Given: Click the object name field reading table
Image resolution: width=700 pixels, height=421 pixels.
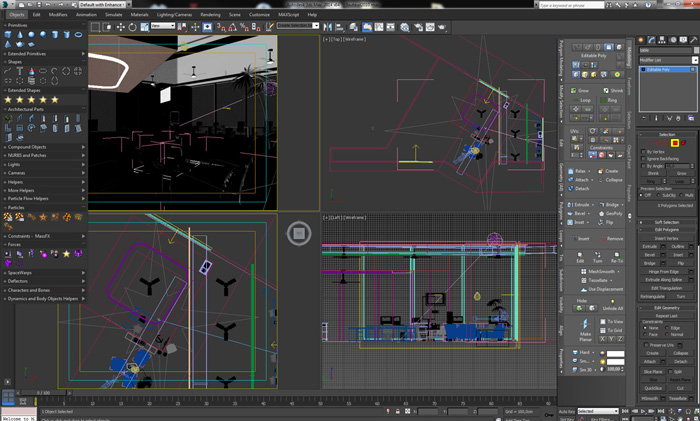Looking at the screenshot, I should 665,50.
